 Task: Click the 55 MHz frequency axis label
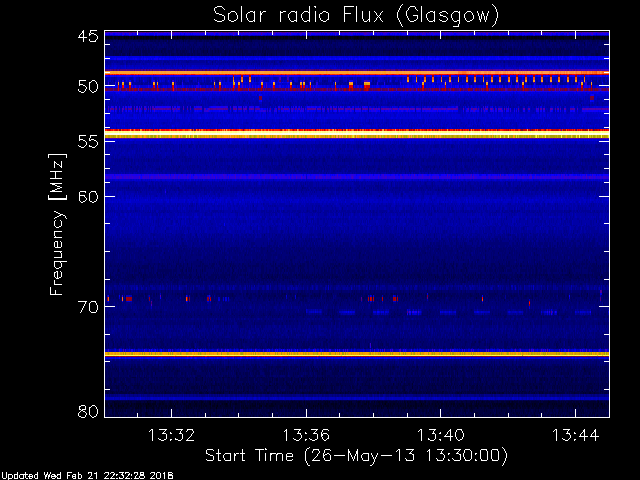(x=88, y=142)
